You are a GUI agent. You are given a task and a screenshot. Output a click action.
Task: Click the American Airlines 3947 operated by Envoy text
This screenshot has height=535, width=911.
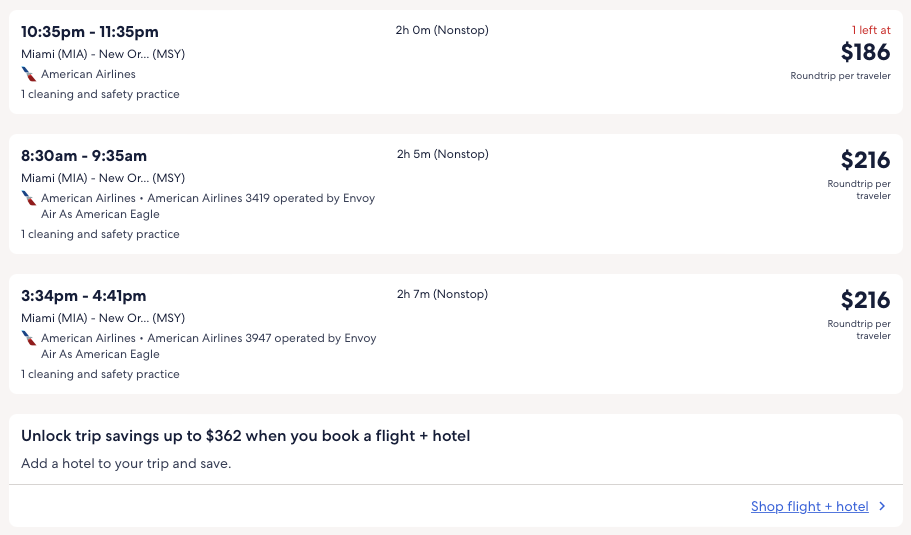click(x=262, y=338)
